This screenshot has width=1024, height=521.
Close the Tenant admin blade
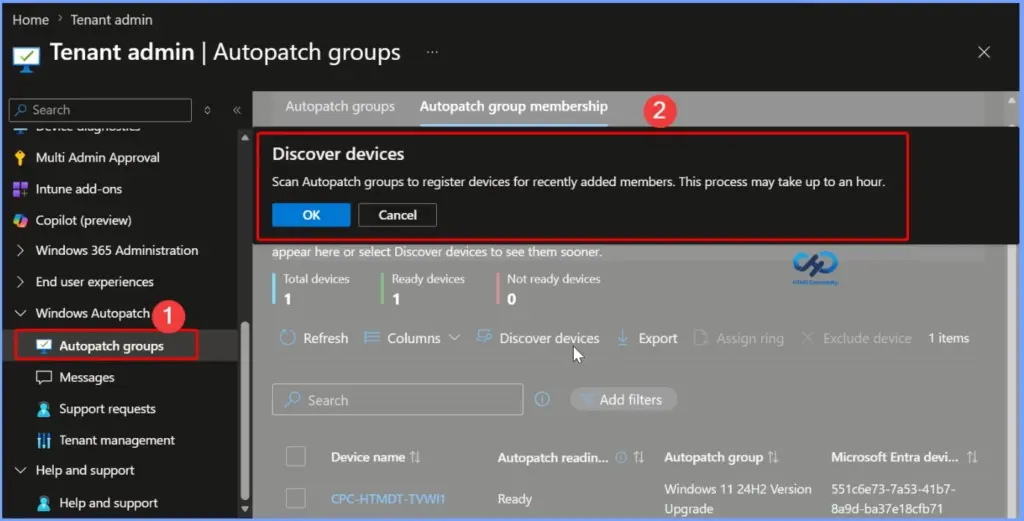(x=984, y=52)
